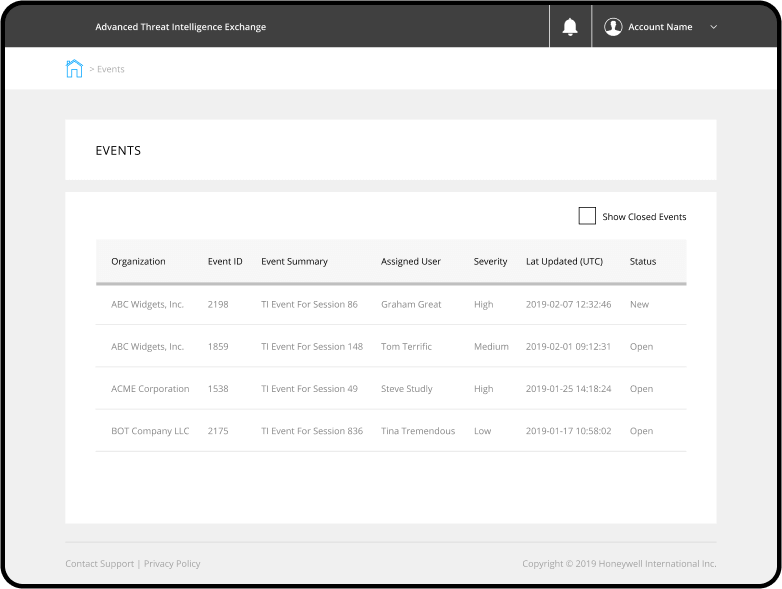The height and width of the screenshot is (589, 782).
Task: Click Account Name label
Action: click(x=660, y=27)
